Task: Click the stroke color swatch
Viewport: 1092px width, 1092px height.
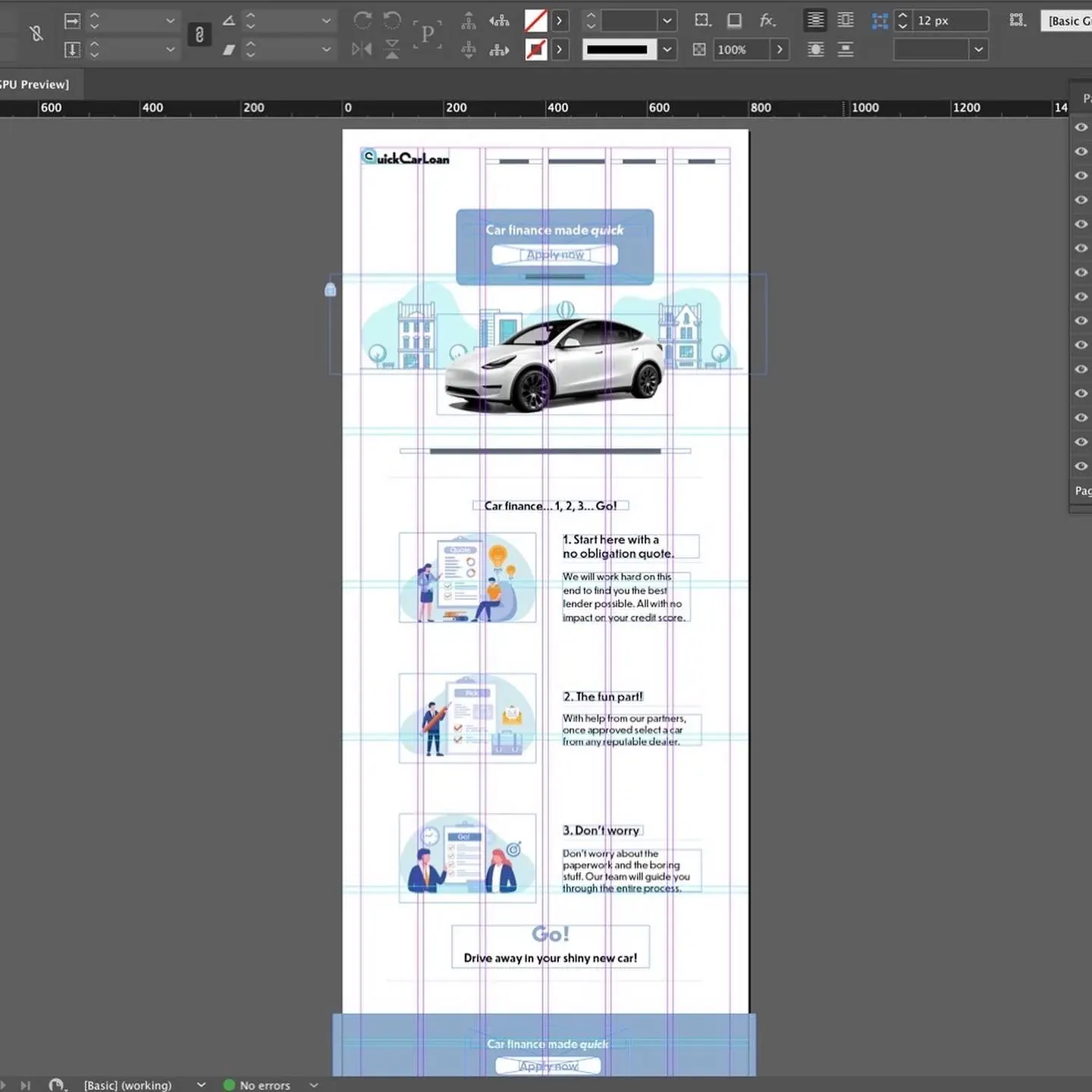Action: [536, 50]
